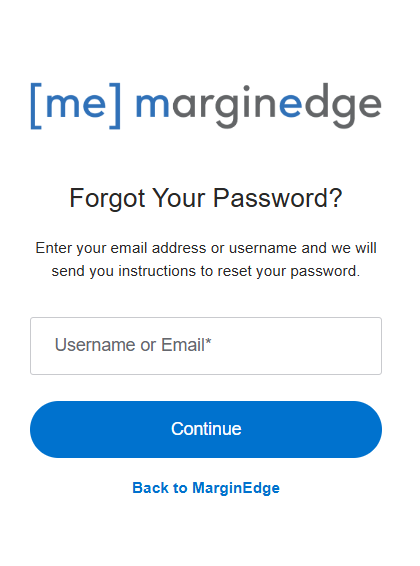Screen dimensions: 420x566
Task: Click the 'Enter your email address' instruction line
Action: pyautogui.click(x=206, y=248)
